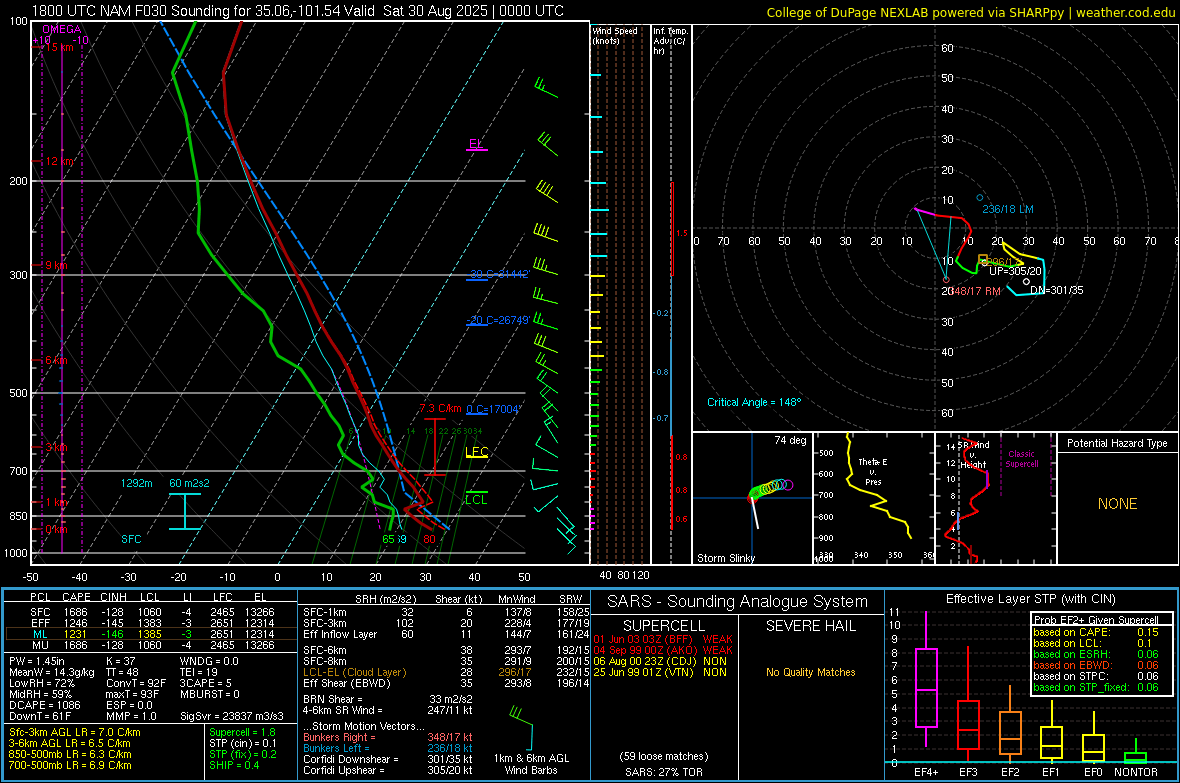
Task: Select the SFC parcel row
Action: point(151,612)
